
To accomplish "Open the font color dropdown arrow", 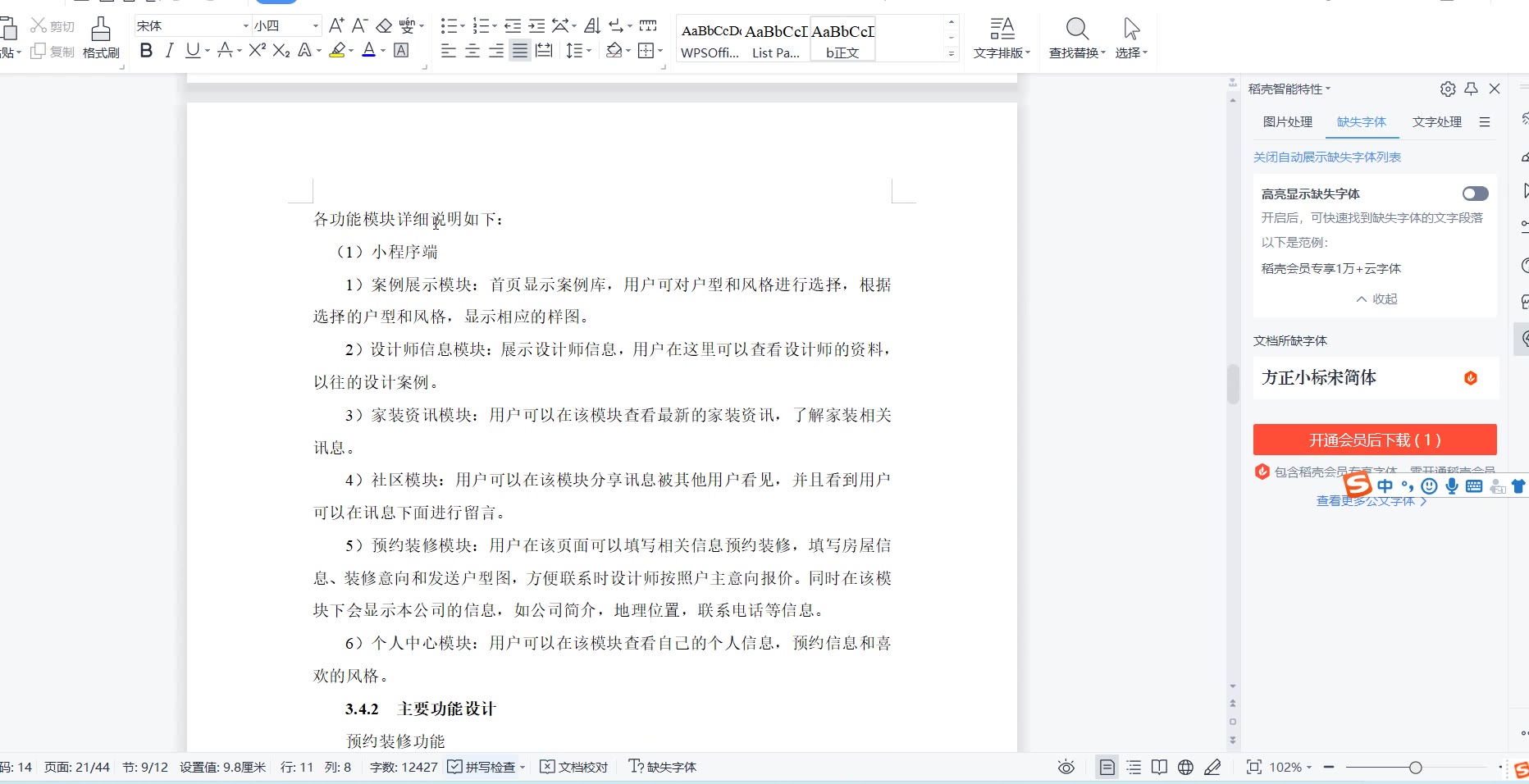I will click(383, 51).
